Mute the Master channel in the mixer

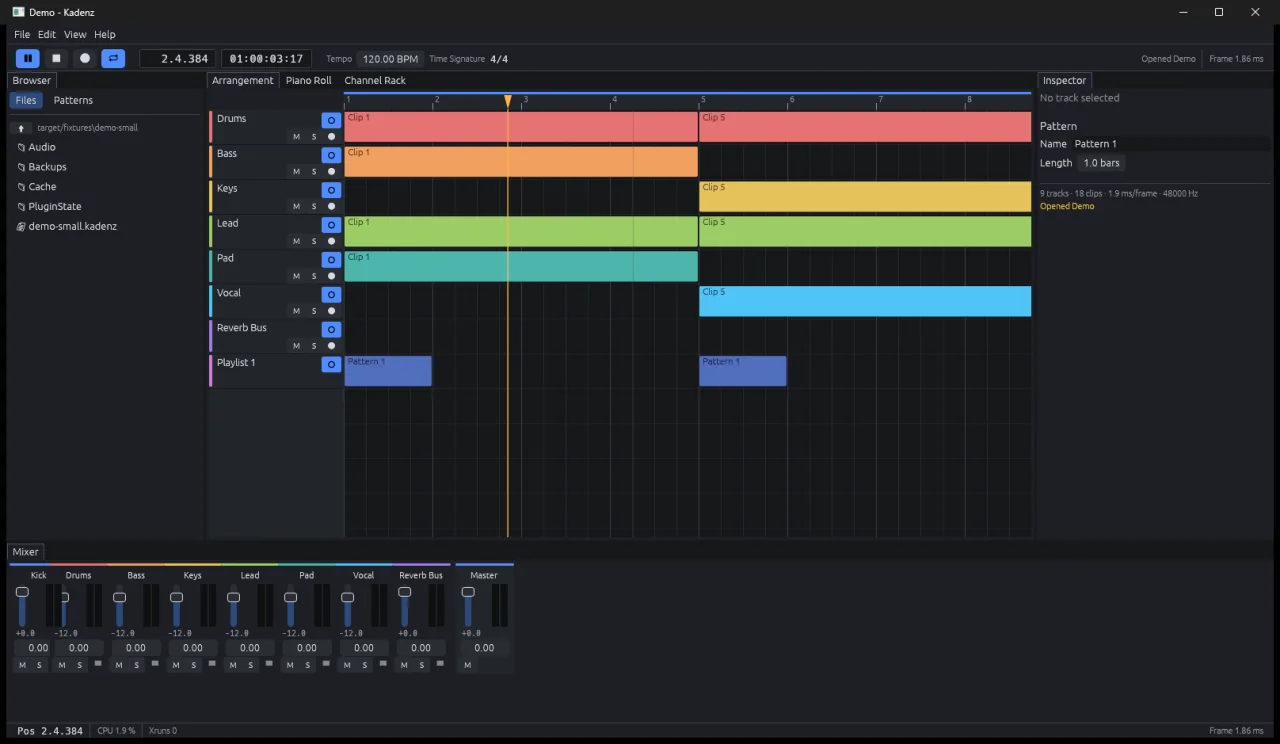[x=467, y=665]
